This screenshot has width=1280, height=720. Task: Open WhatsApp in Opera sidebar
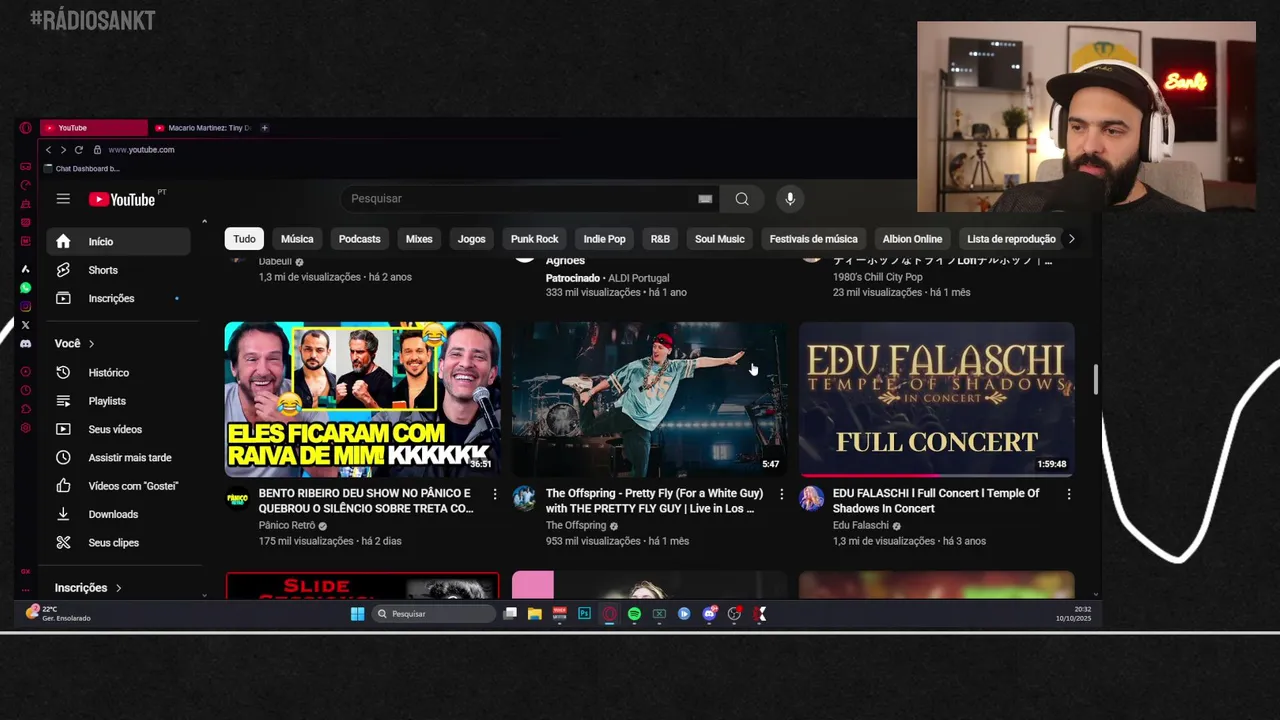26,287
